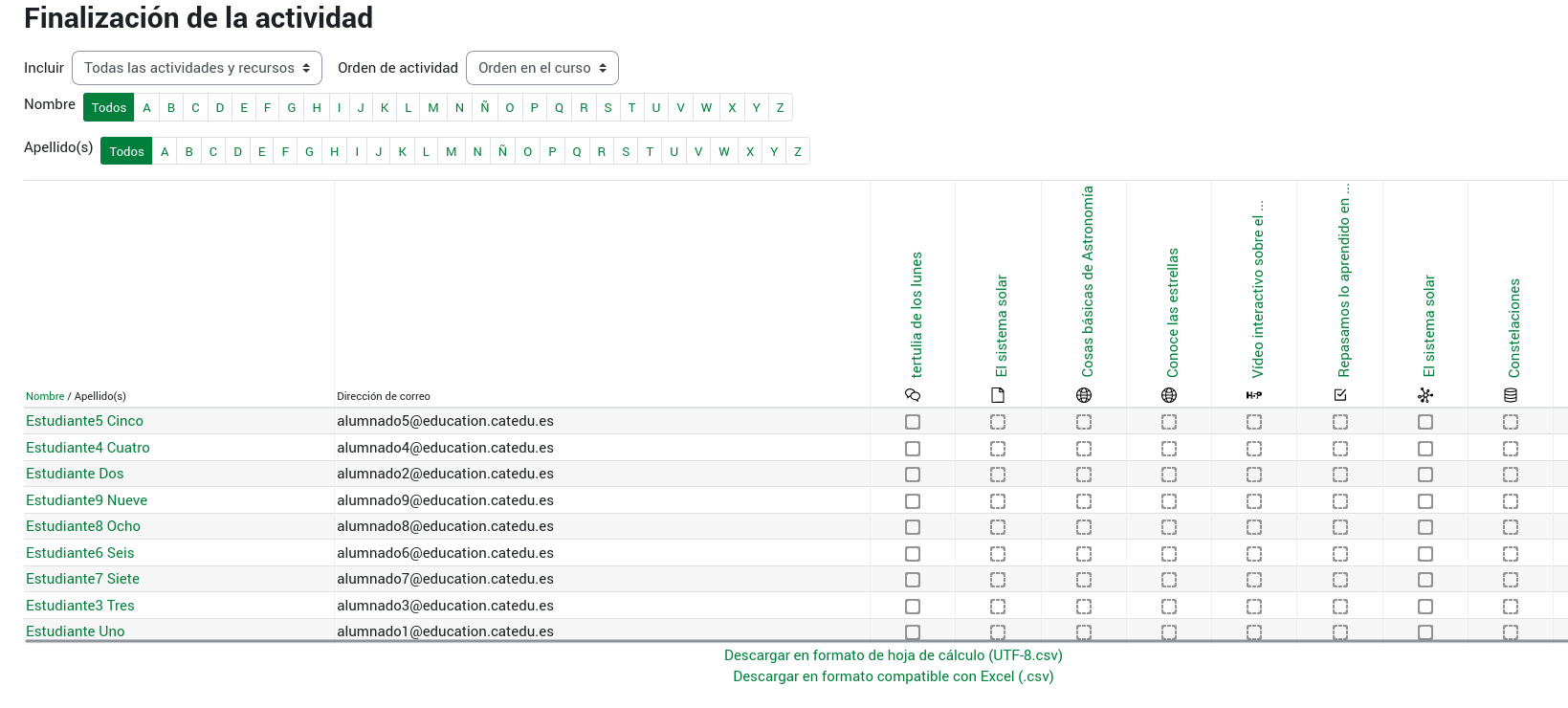Screen dimensions: 1568x708
Task: Download the UTF-8 .csv spreadsheet
Action: (894, 655)
